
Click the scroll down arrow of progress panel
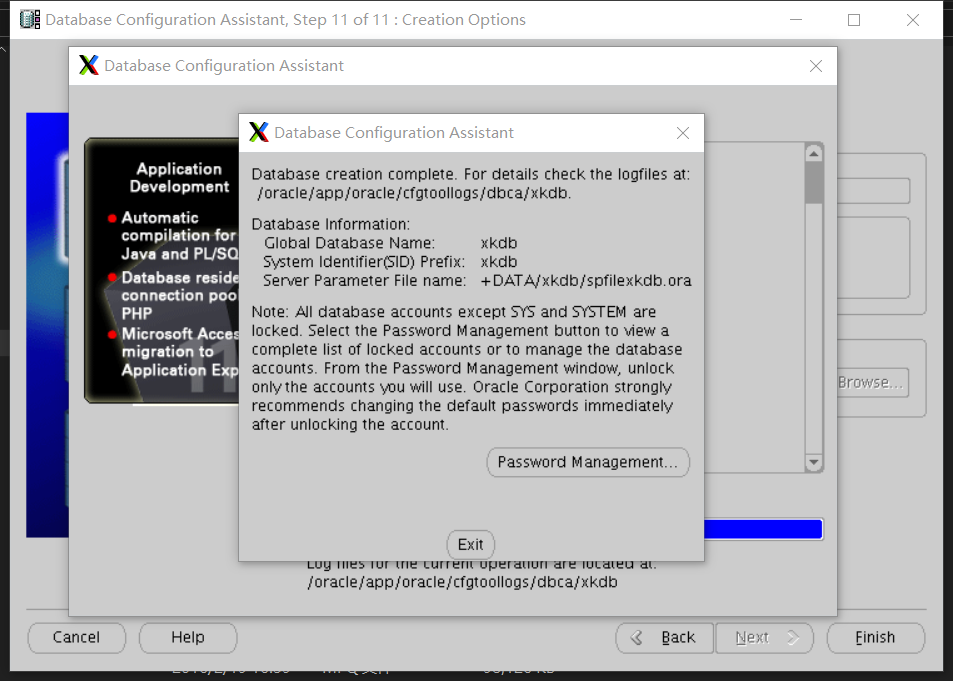click(814, 463)
